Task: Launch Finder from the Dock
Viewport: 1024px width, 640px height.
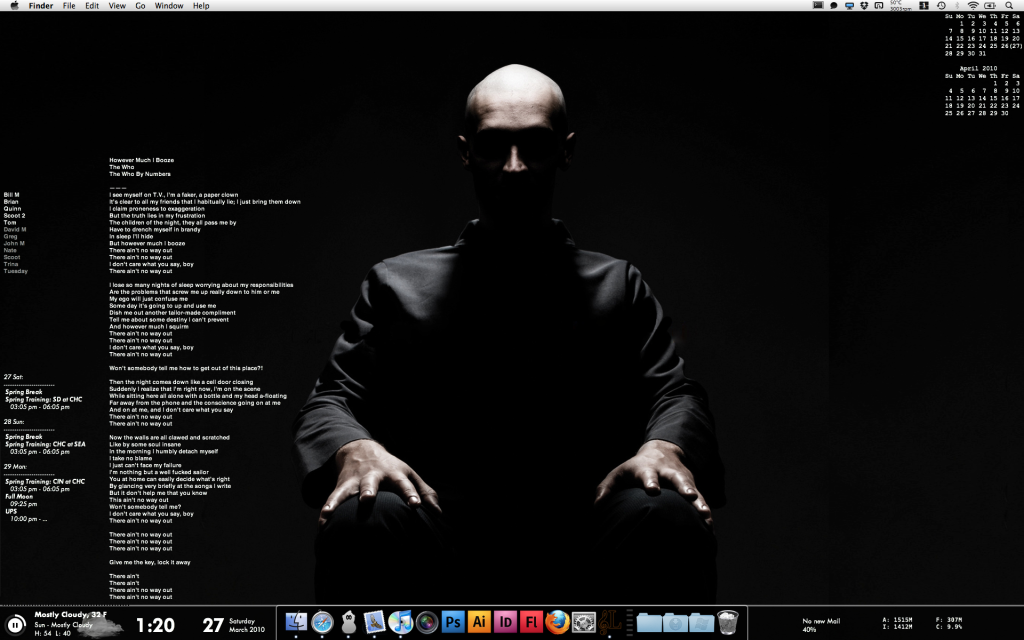Action: tap(296, 622)
